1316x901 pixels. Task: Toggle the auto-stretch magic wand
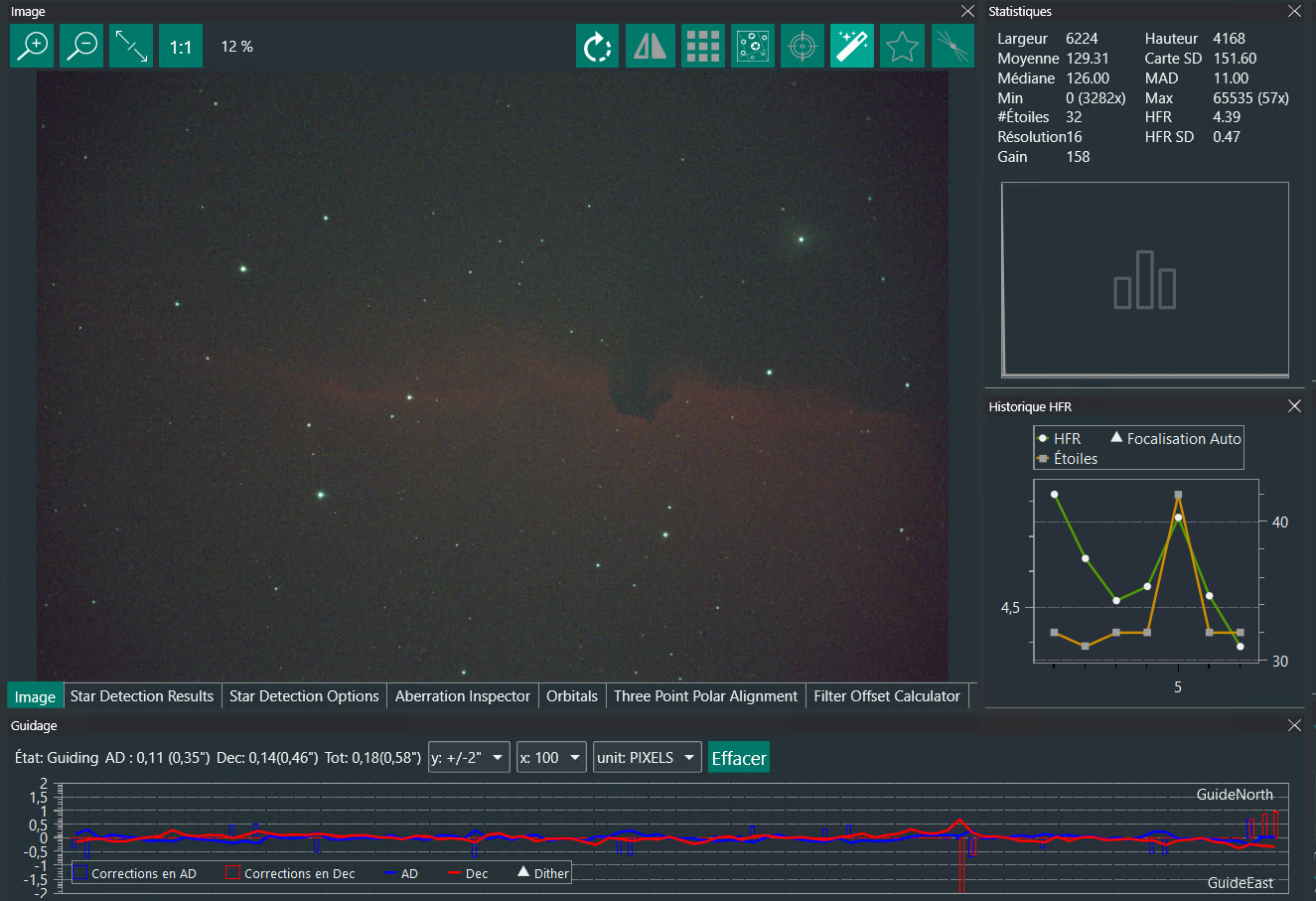pyautogui.click(x=852, y=47)
